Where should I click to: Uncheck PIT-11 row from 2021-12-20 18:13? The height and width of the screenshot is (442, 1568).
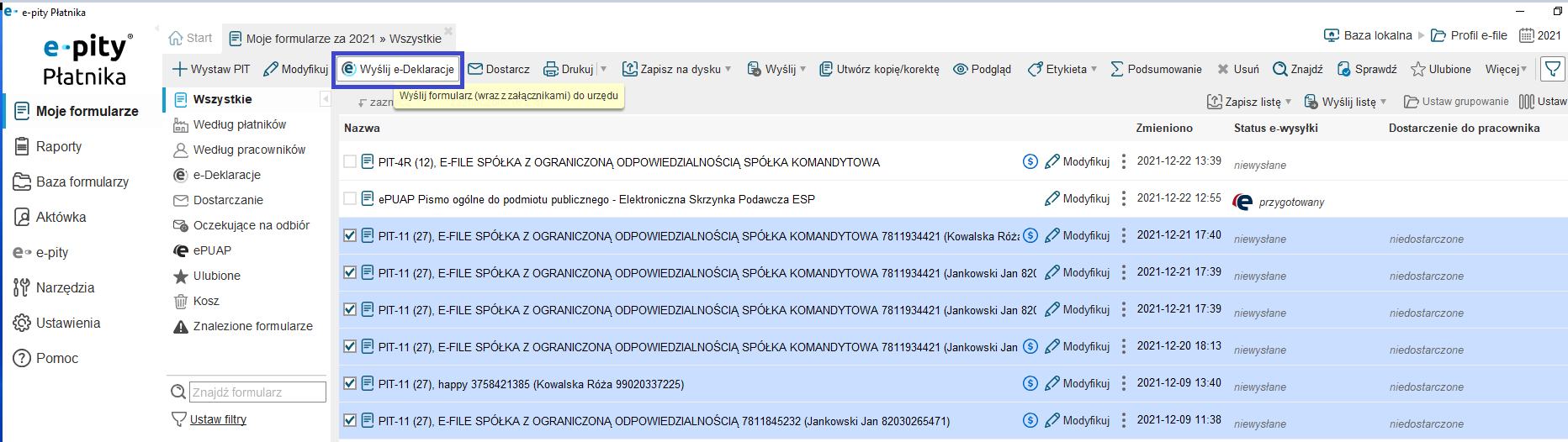click(350, 346)
